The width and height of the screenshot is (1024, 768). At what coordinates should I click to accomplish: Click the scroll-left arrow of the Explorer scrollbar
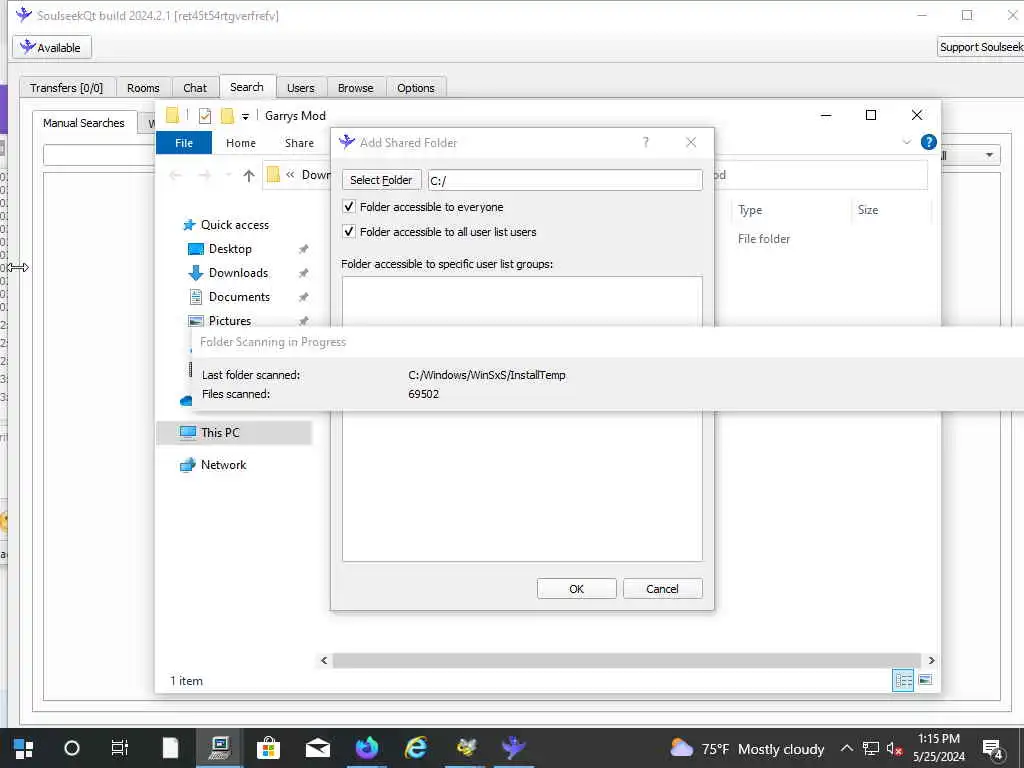point(325,661)
